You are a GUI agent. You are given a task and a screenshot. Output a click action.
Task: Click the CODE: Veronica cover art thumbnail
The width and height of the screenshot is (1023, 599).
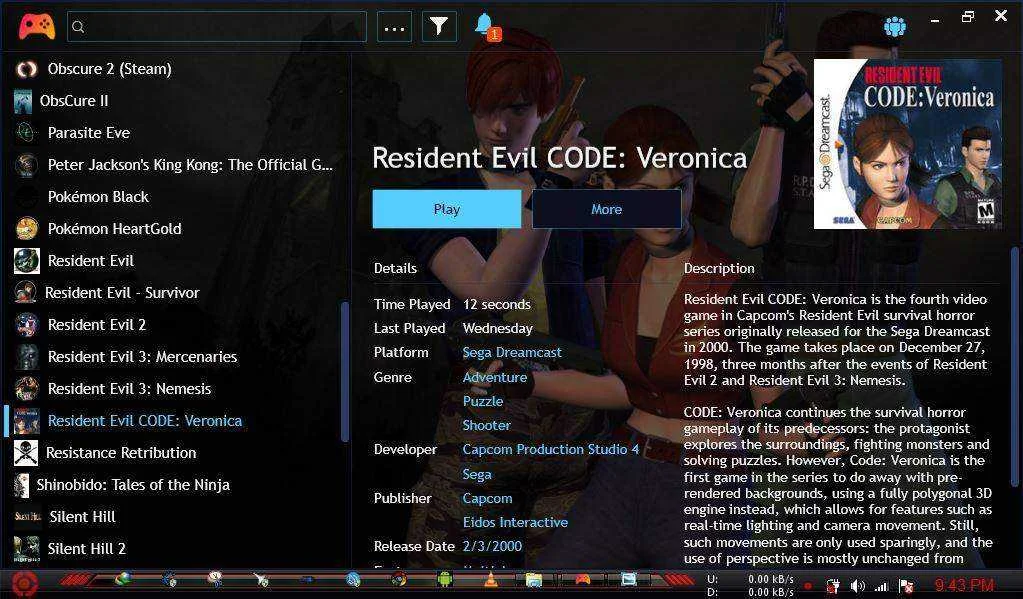pyautogui.click(x=908, y=144)
